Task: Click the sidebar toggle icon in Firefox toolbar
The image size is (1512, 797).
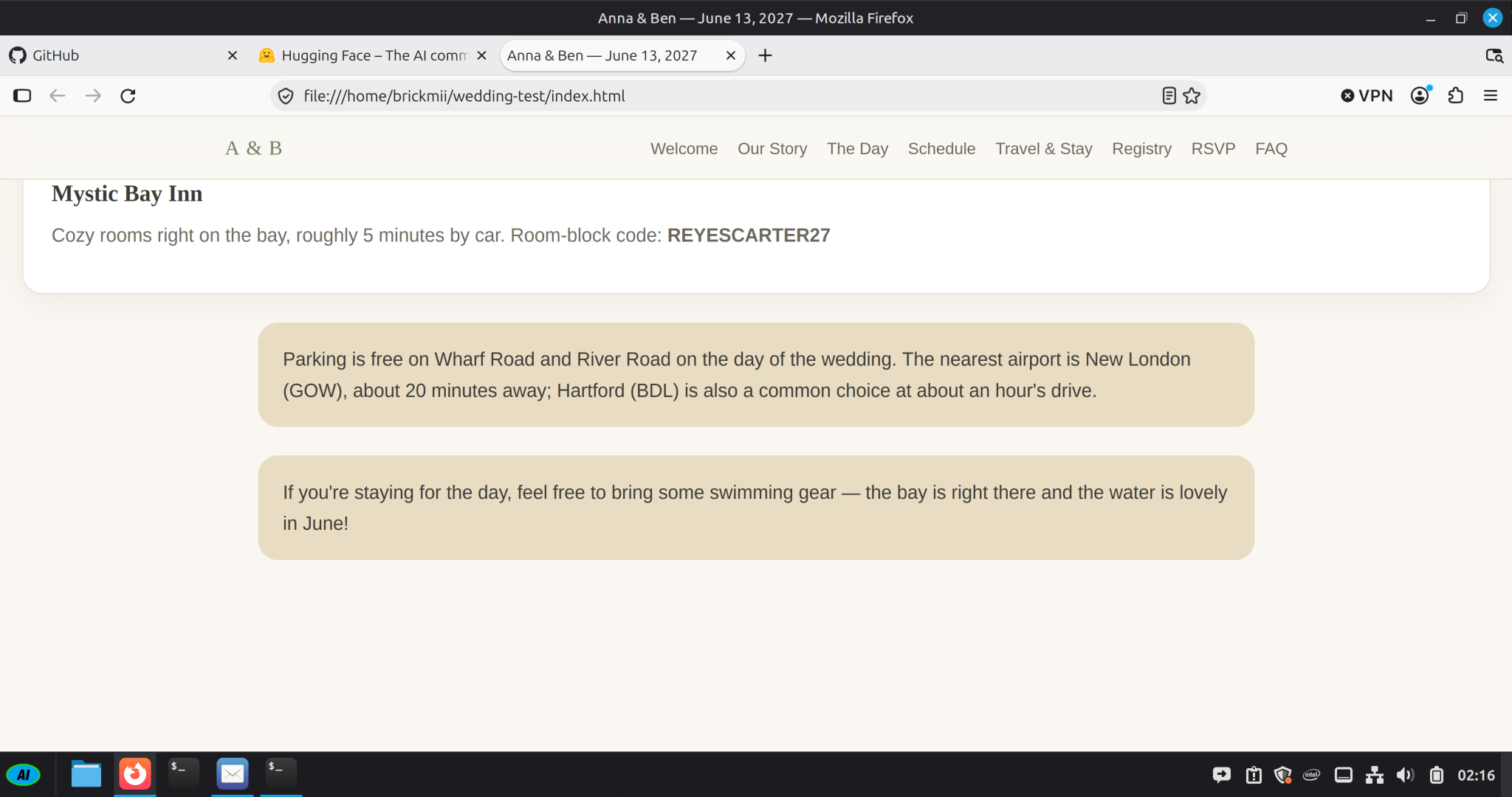Action: [x=22, y=96]
